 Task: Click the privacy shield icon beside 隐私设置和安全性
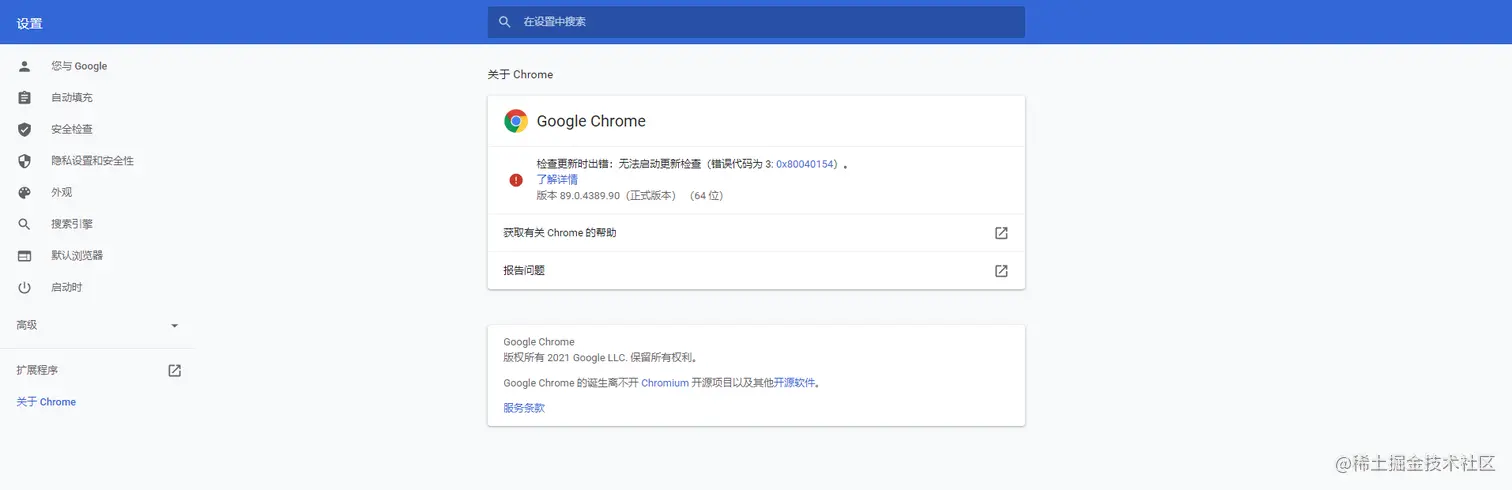pos(25,161)
